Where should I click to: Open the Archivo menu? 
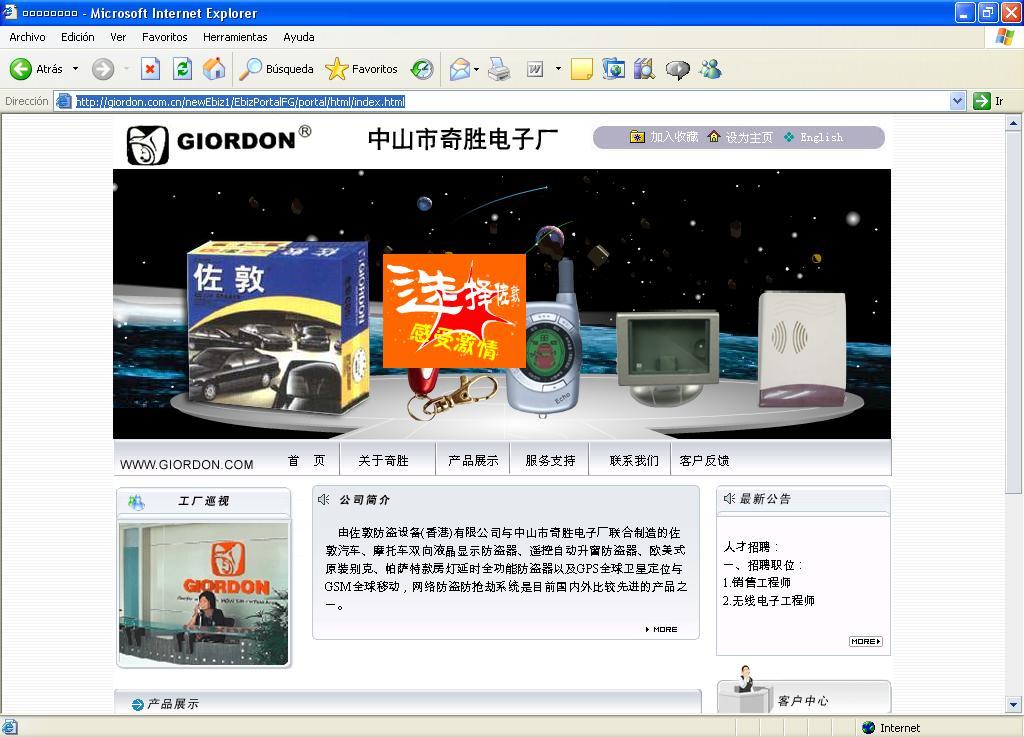pyautogui.click(x=27, y=37)
